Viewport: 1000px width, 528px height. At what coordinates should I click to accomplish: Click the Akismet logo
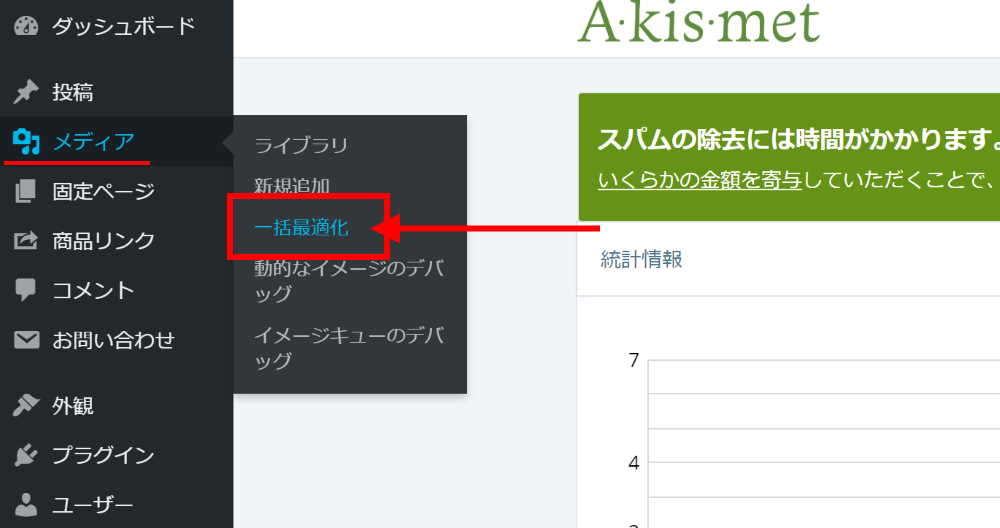tap(698, 22)
